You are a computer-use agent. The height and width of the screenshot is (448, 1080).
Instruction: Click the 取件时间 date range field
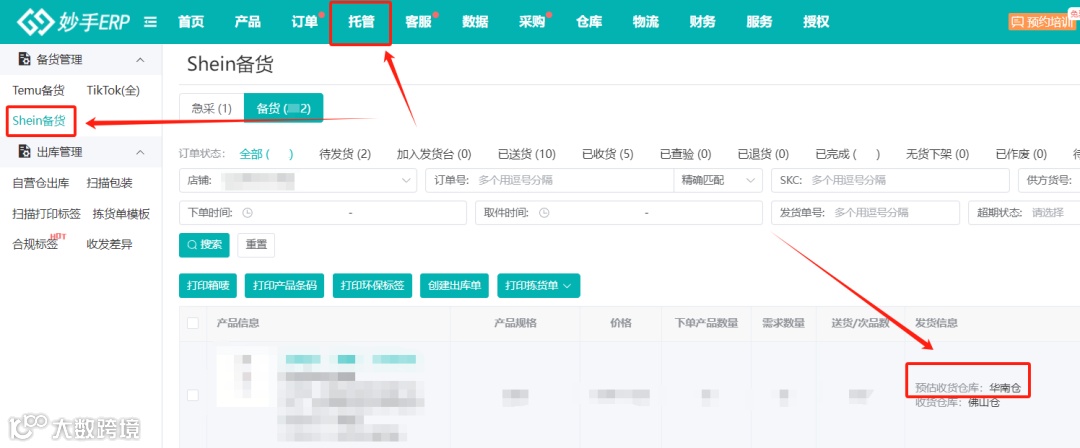click(x=619, y=213)
